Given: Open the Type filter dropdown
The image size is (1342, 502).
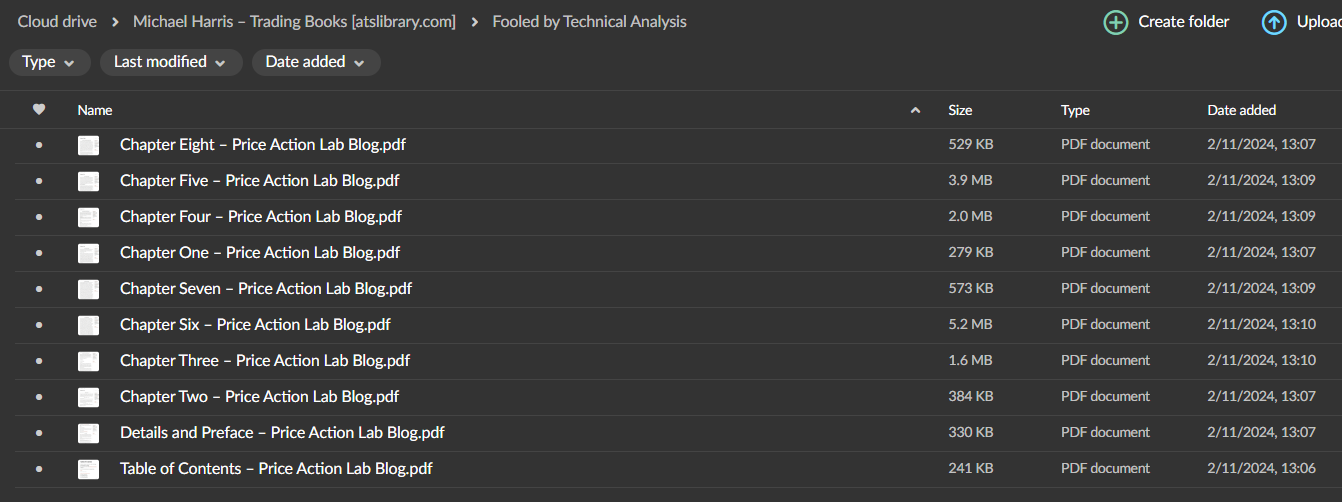Looking at the screenshot, I should (x=49, y=62).
